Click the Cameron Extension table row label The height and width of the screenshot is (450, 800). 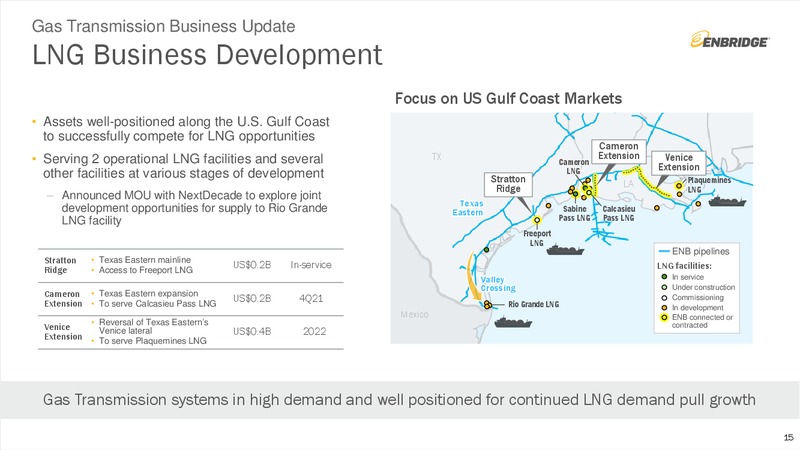(63, 298)
